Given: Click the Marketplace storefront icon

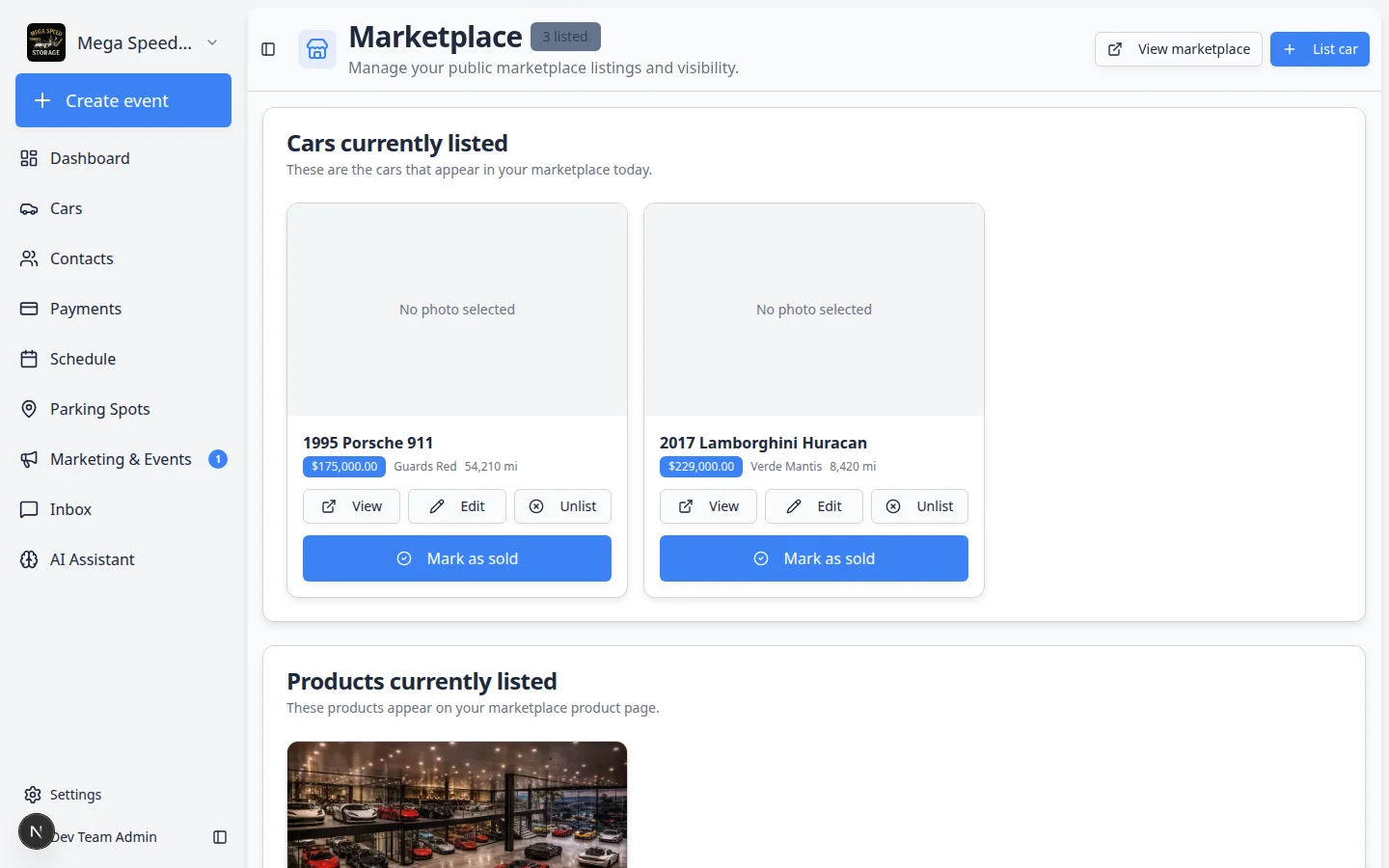Looking at the screenshot, I should [x=317, y=49].
